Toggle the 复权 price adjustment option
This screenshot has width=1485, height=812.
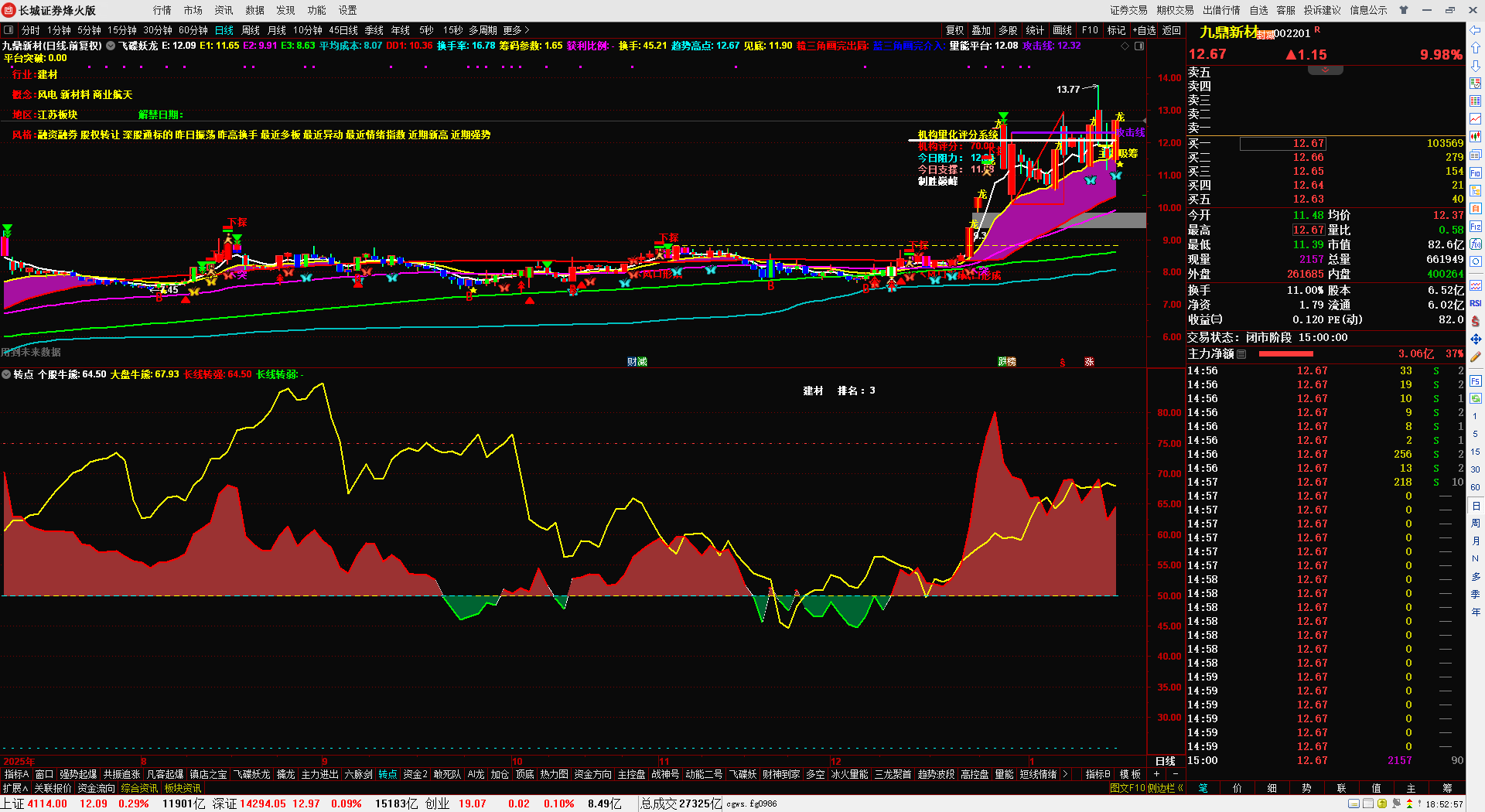click(955, 30)
